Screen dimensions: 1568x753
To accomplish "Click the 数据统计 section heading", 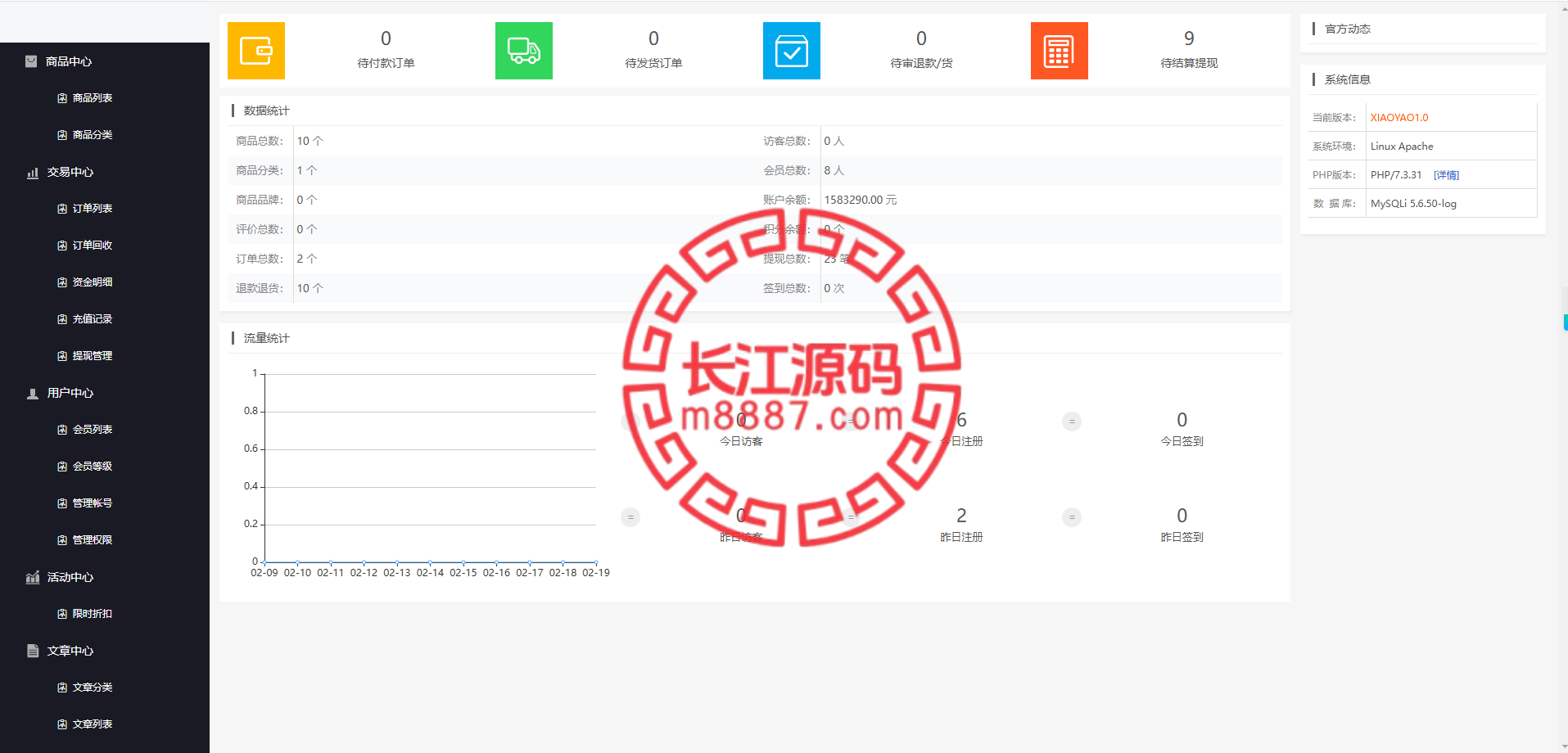I will pos(266,110).
